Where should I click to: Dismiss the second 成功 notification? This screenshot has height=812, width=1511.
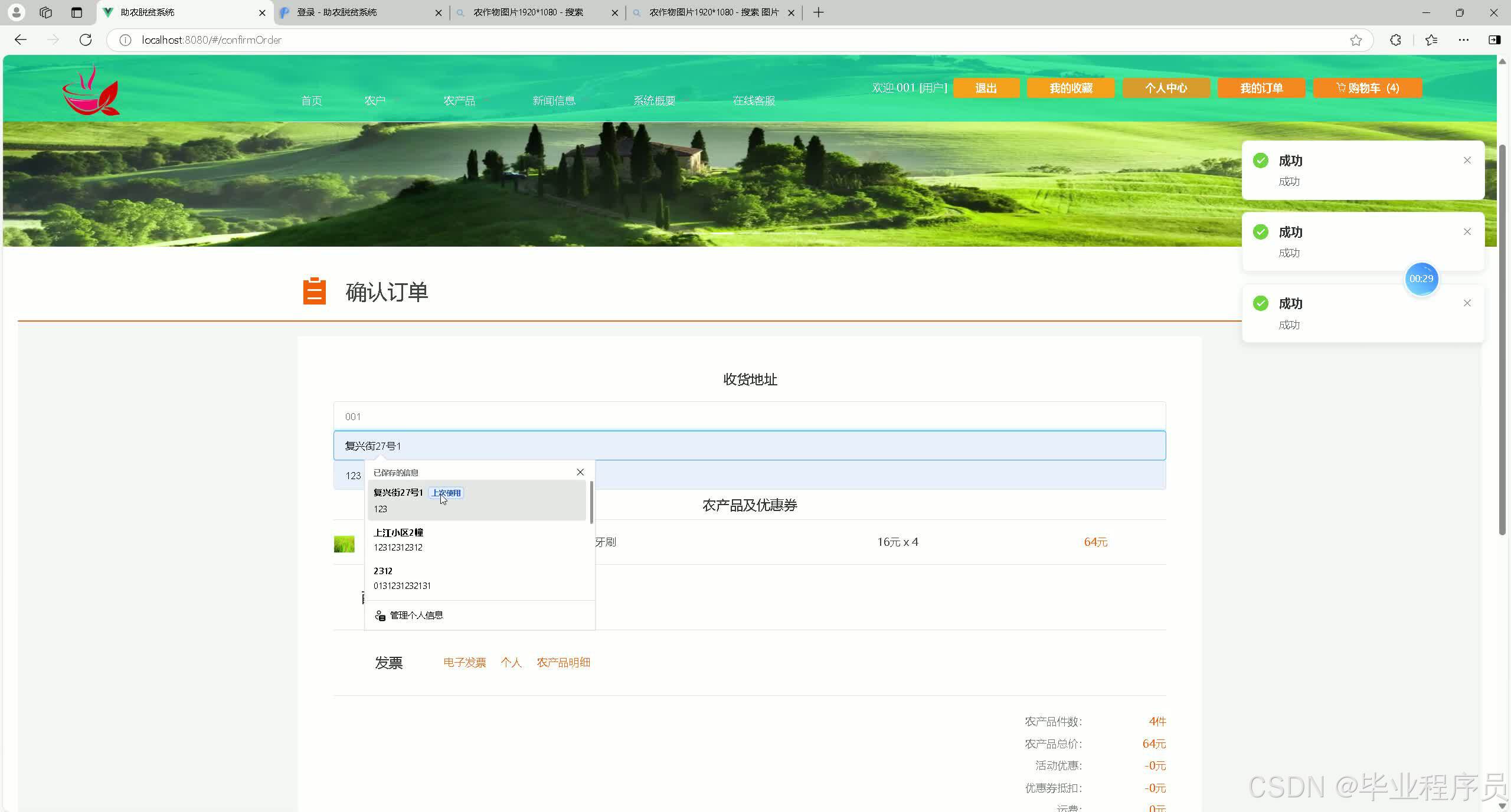click(1467, 231)
